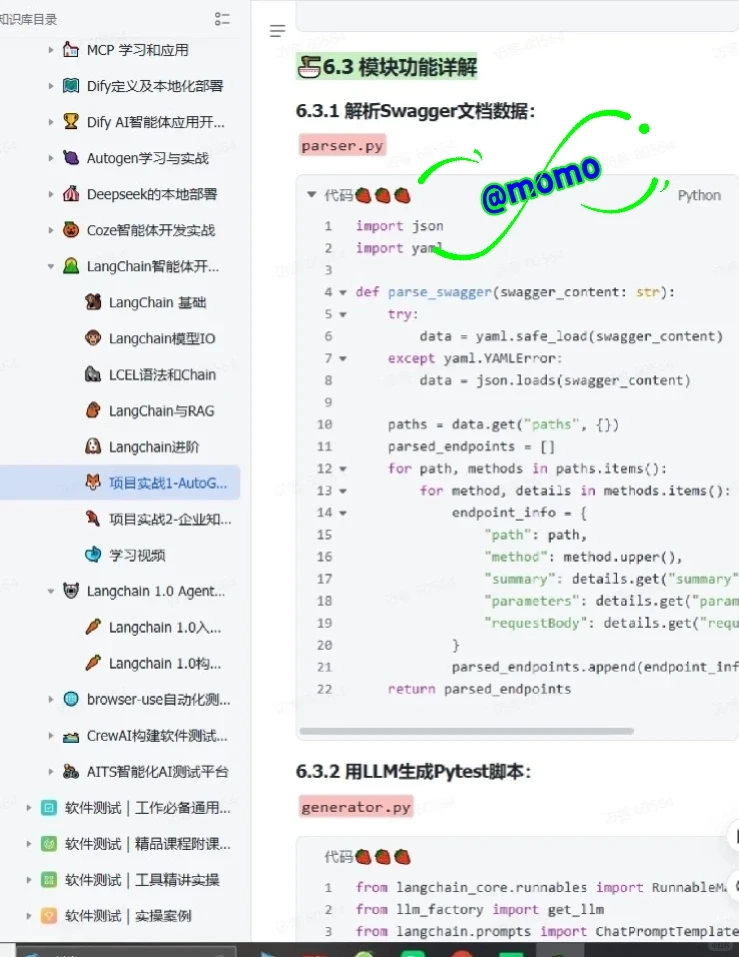739x957 pixels.
Task: Click the 学习视频 icon
Action: point(93,554)
